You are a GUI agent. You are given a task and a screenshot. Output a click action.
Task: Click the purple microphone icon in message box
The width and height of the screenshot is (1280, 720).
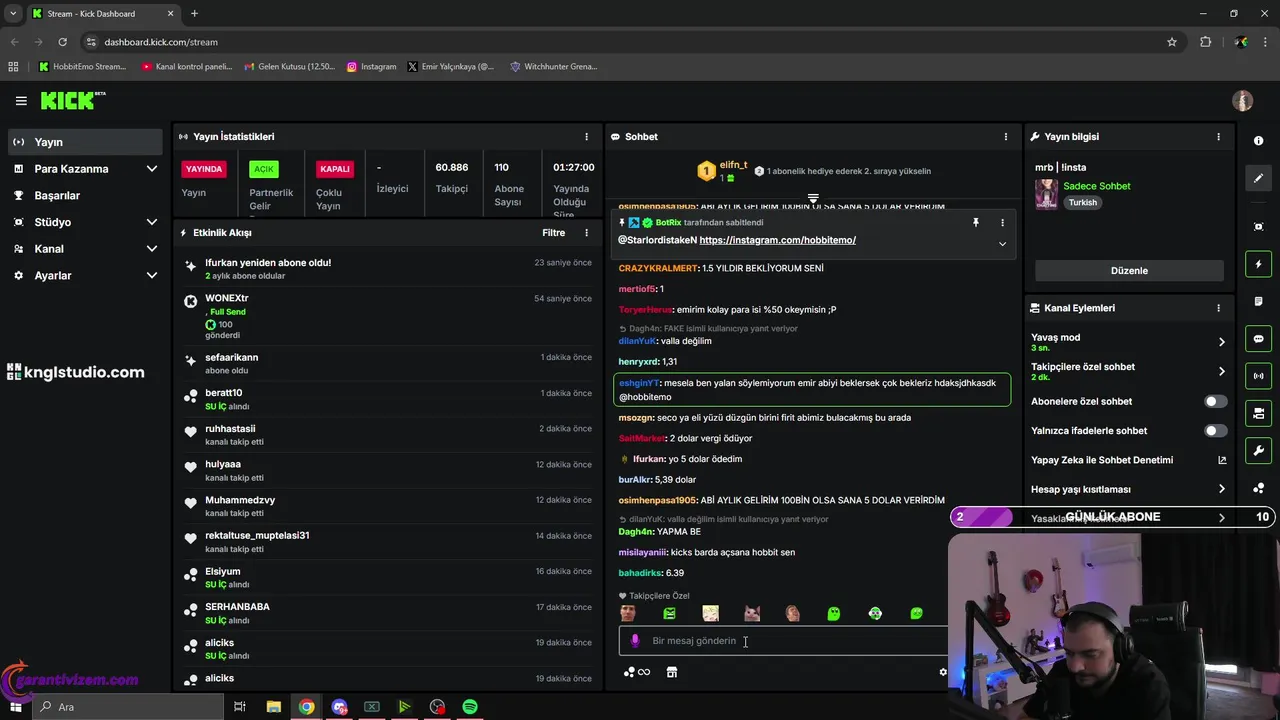click(x=635, y=641)
